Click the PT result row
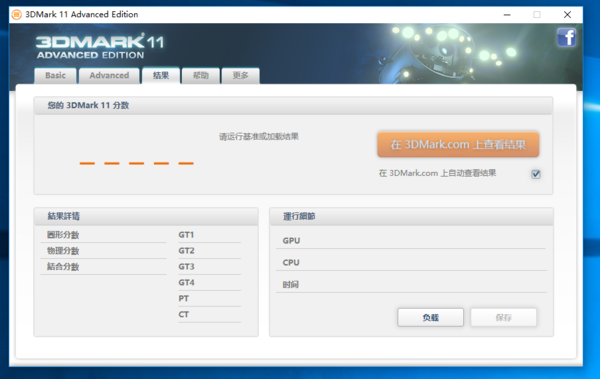The image size is (600, 379). pyautogui.click(x=209, y=298)
